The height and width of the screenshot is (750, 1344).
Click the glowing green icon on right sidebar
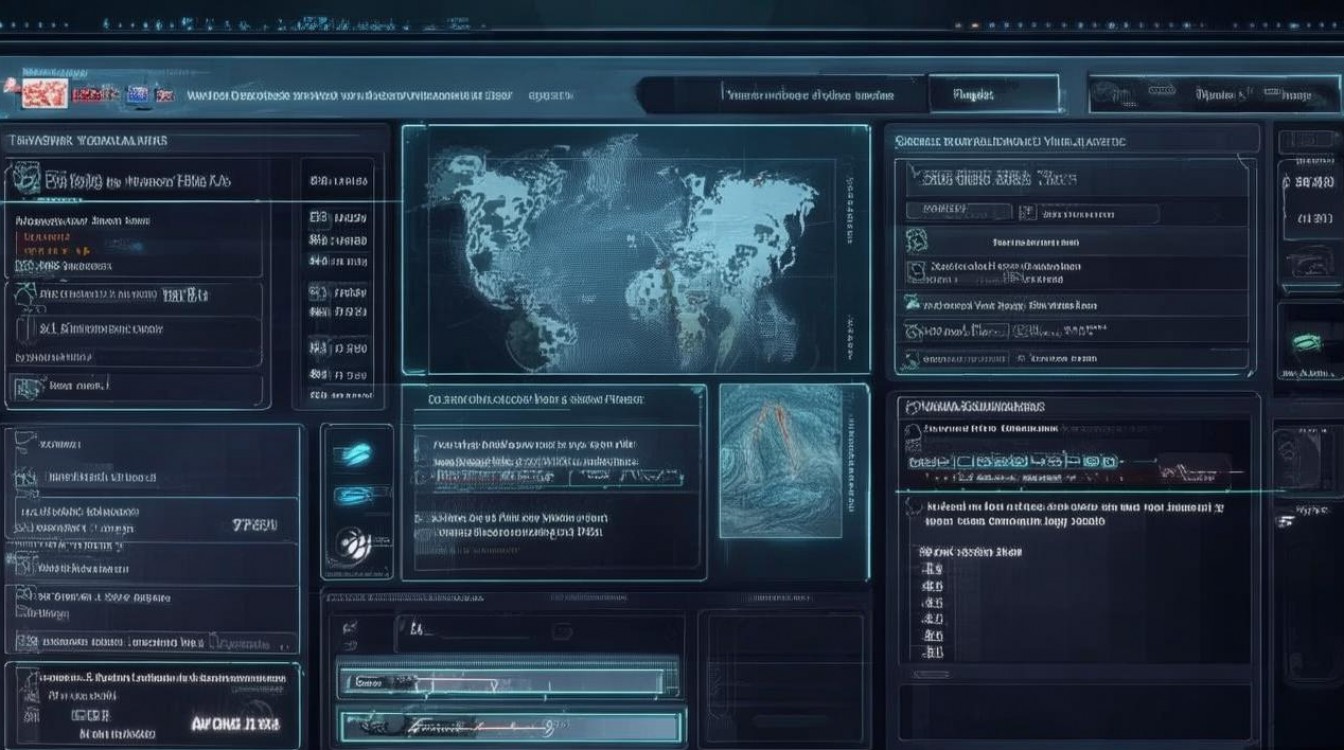1306,342
